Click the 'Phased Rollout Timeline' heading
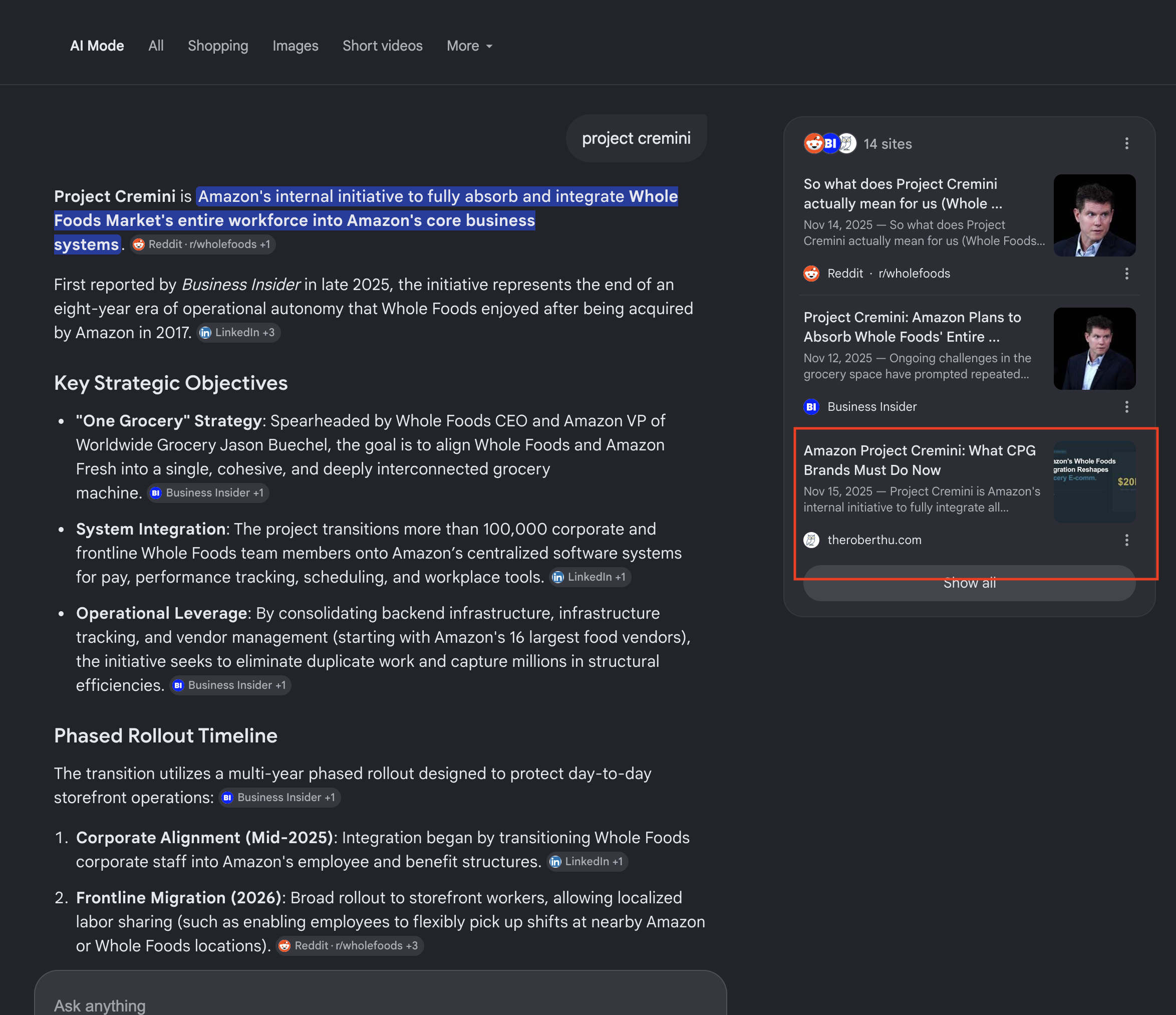1176x1015 pixels. point(166,736)
